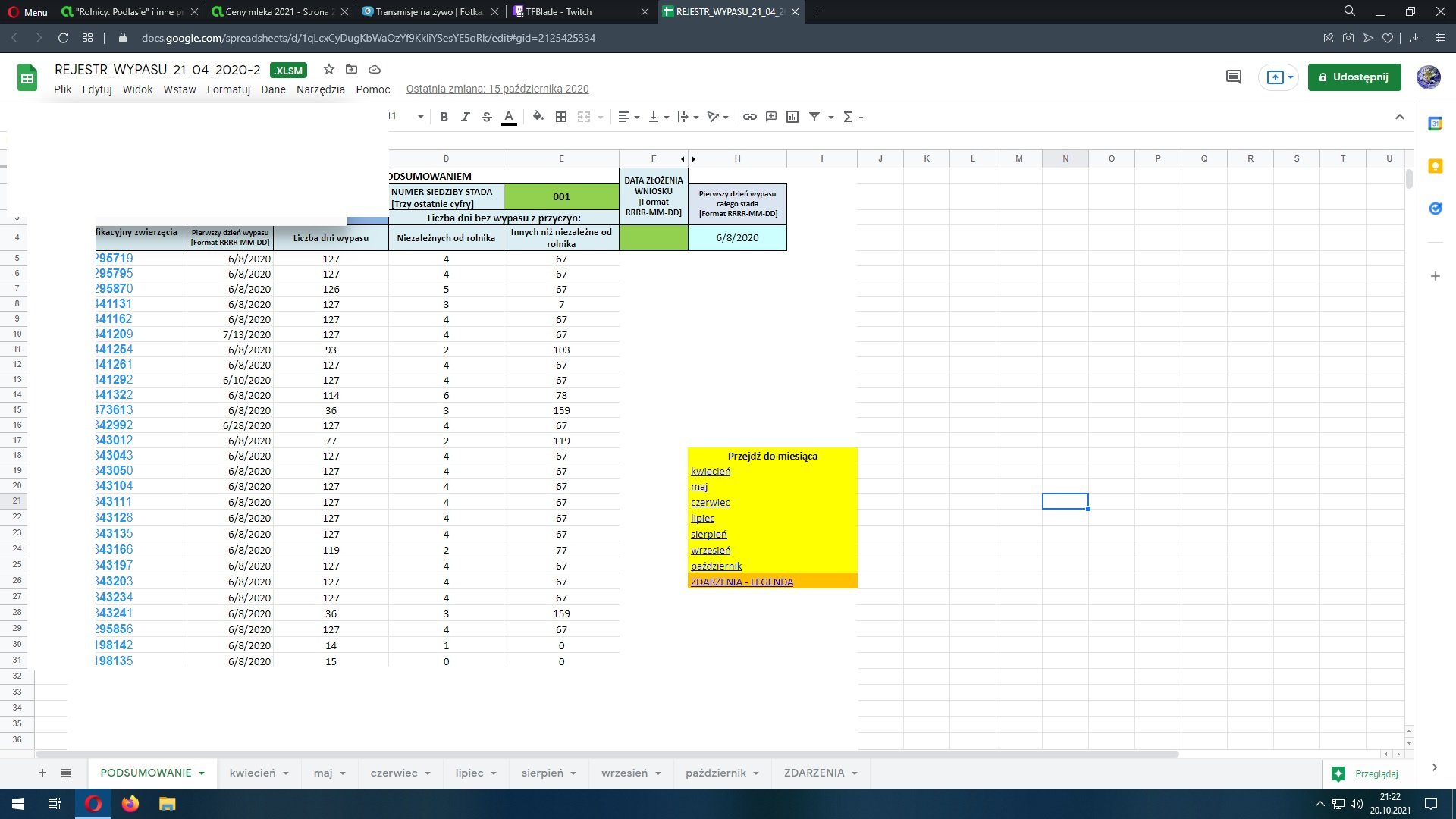The height and width of the screenshot is (819, 1456).
Task: Toggle strikethrough formatting
Action: pyautogui.click(x=487, y=117)
